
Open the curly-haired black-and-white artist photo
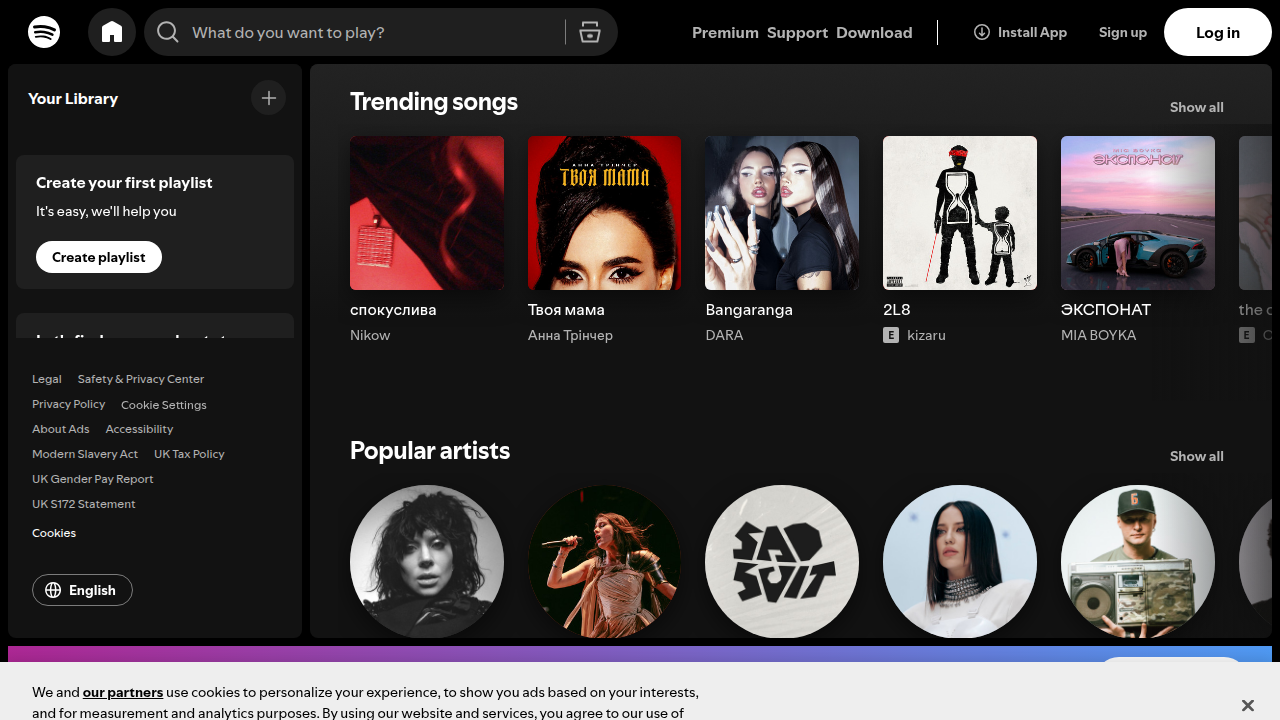[x=427, y=561]
